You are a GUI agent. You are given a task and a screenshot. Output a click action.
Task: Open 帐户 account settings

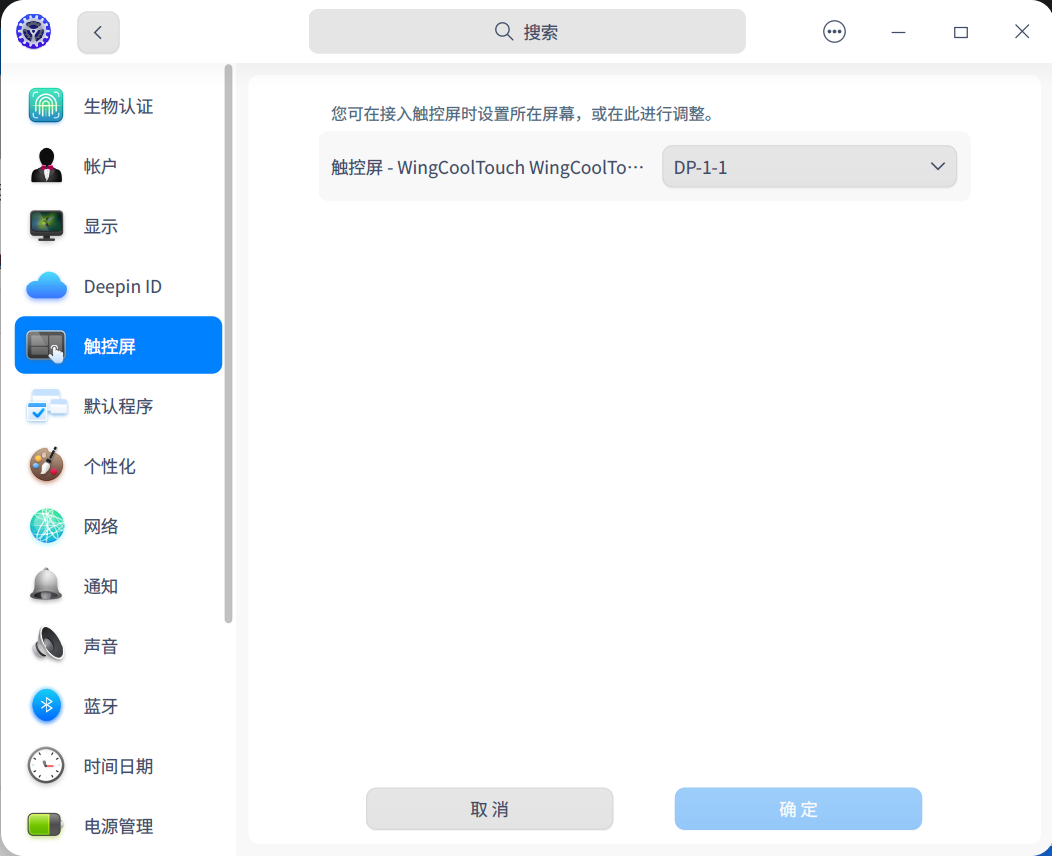(117, 165)
